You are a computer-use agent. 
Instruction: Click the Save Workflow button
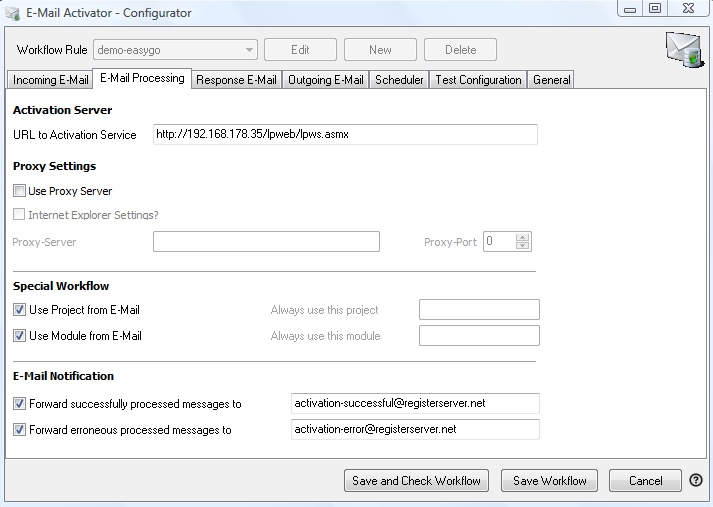point(549,481)
